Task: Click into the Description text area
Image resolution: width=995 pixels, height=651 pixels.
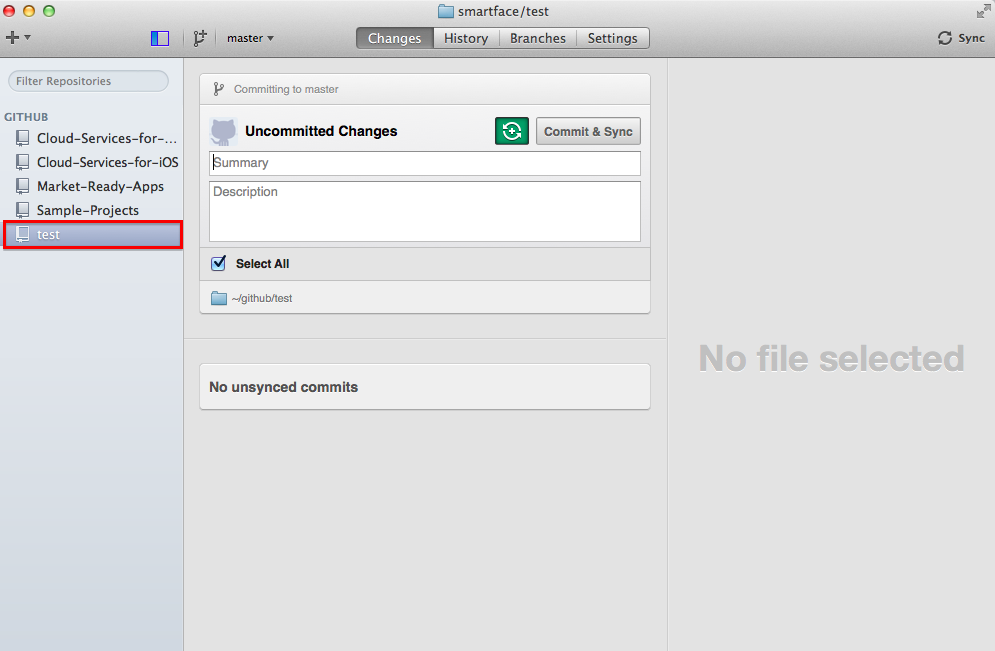Action: 425,211
